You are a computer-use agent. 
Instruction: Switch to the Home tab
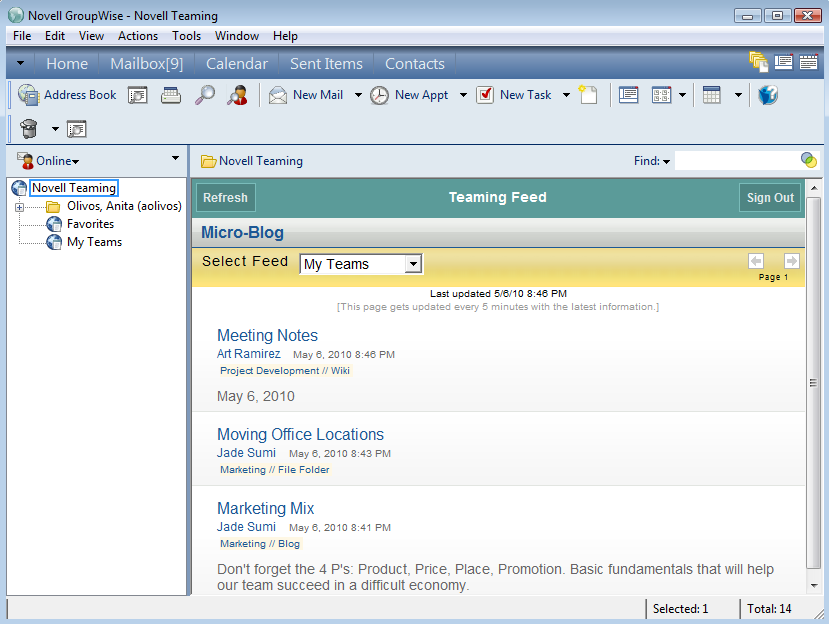pos(67,63)
